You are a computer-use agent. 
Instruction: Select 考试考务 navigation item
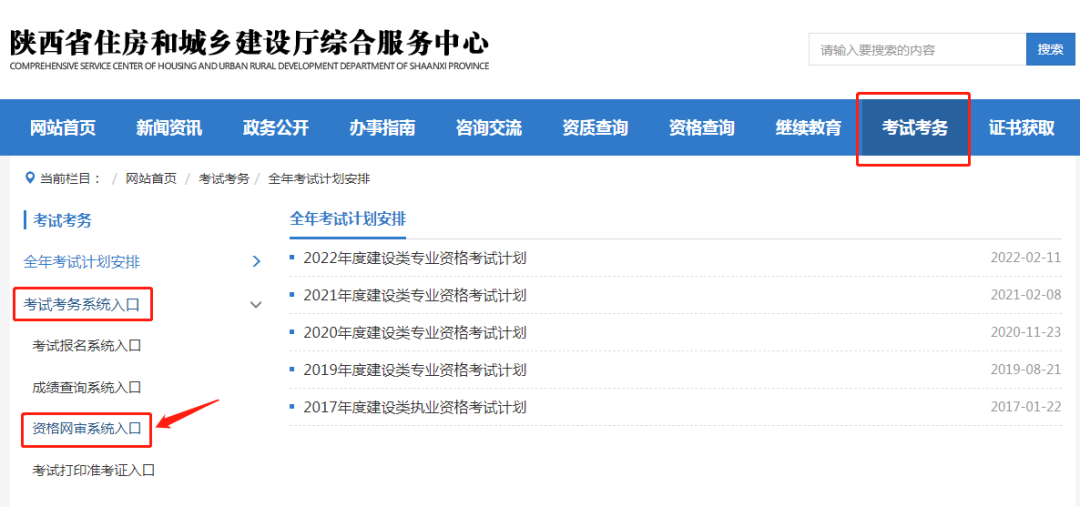click(915, 128)
